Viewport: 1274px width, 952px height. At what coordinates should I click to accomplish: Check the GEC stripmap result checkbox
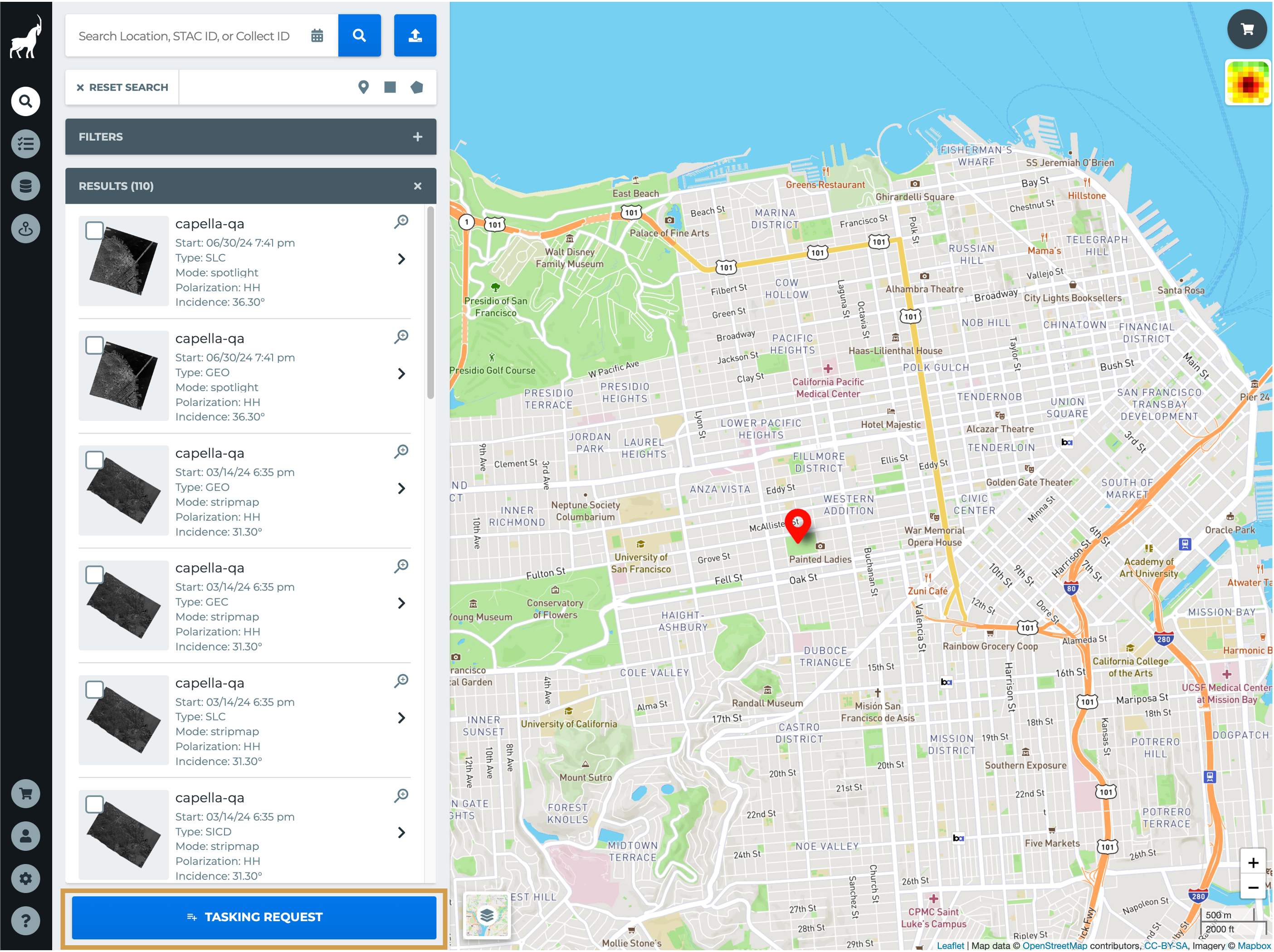(x=94, y=574)
